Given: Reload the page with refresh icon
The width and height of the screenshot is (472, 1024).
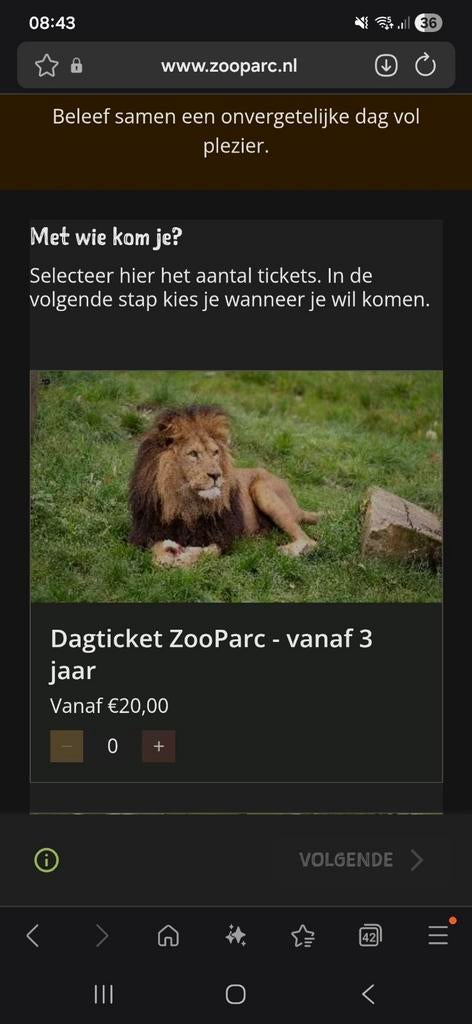Looking at the screenshot, I should click(x=426, y=65).
